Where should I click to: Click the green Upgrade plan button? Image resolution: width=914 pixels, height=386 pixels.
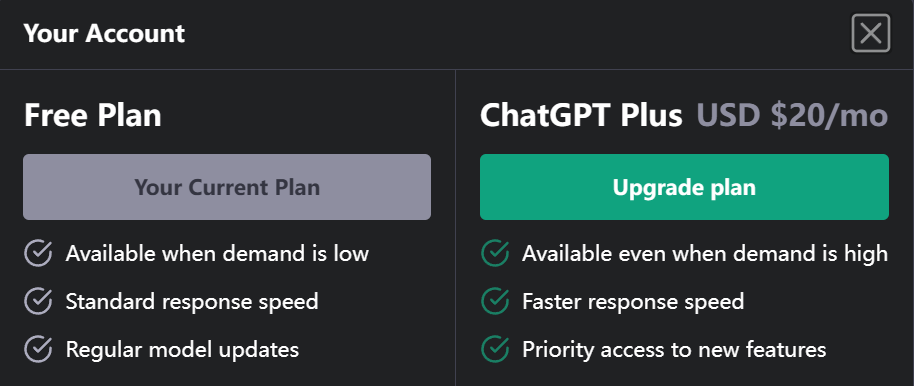(x=684, y=187)
